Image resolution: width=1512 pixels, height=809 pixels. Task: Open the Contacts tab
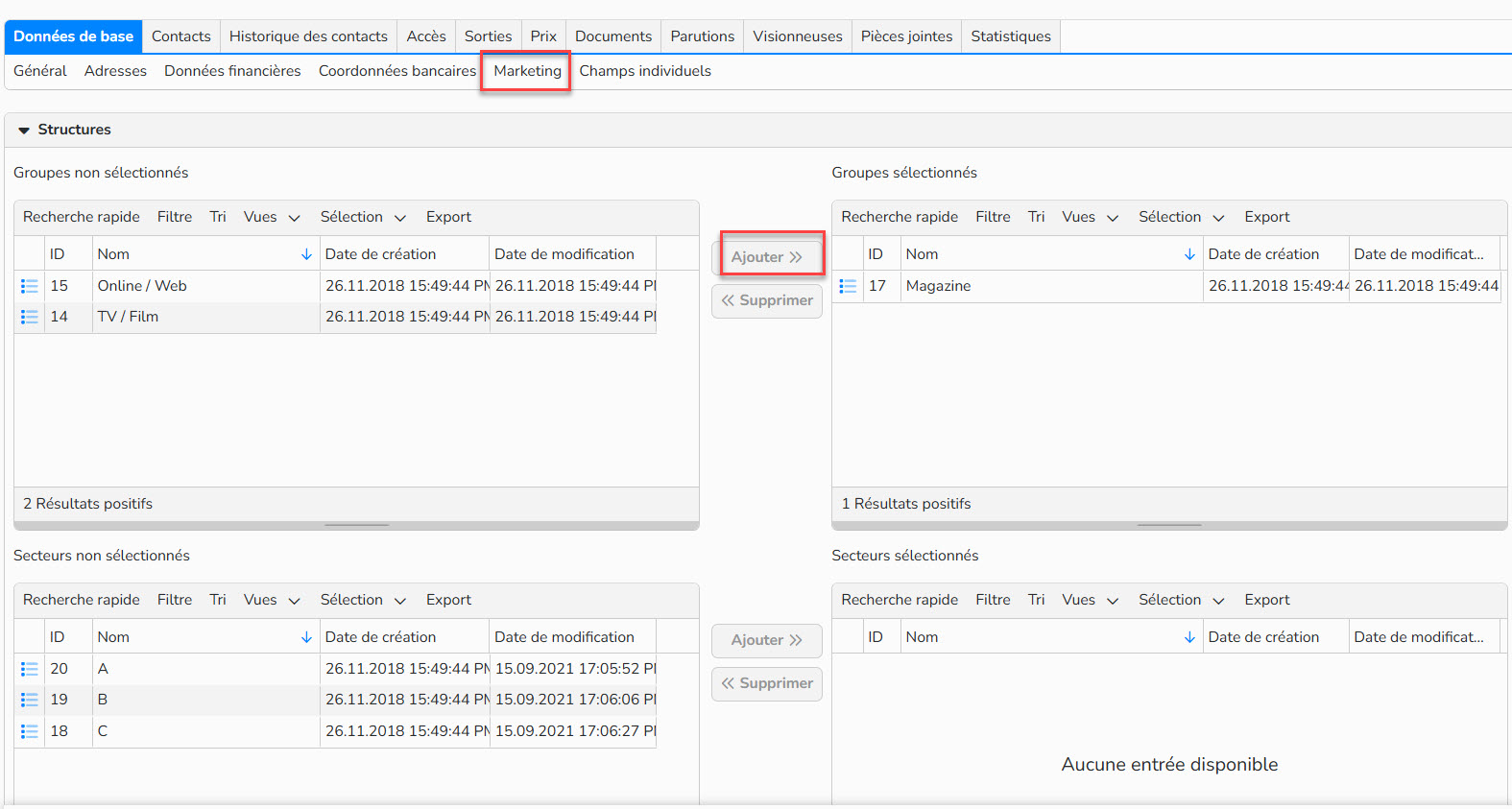tap(181, 36)
